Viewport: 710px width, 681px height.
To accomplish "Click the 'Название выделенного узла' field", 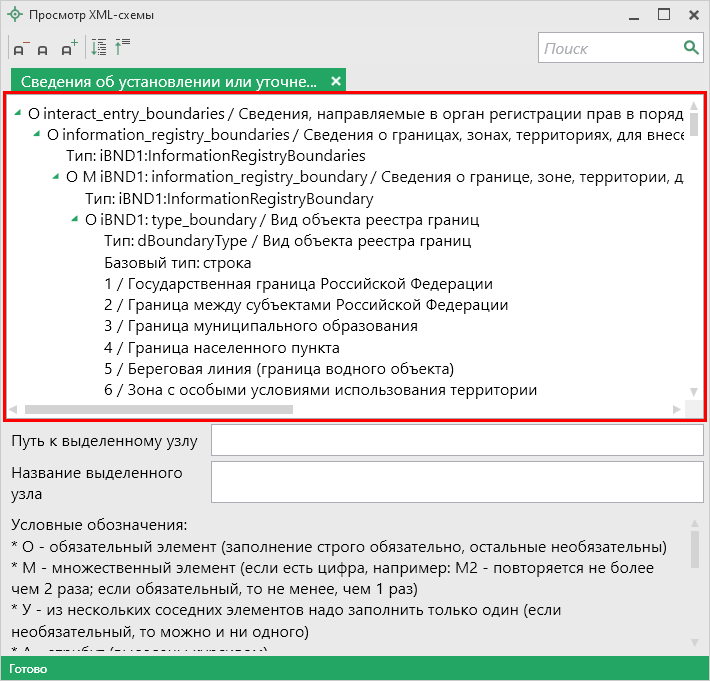I will (x=457, y=481).
